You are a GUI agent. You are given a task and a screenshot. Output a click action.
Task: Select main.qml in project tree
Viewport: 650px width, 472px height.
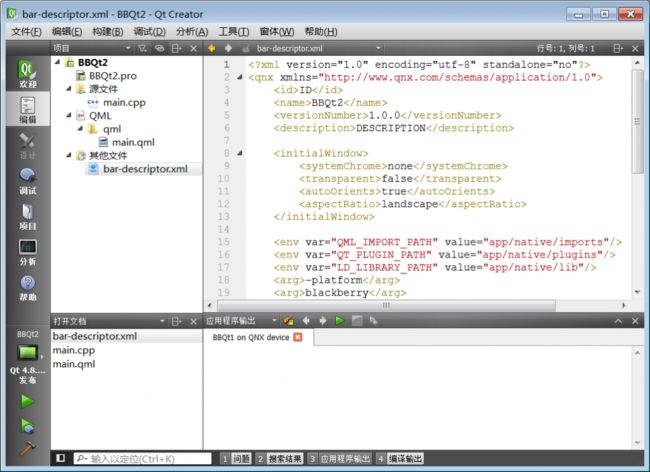click(133, 142)
